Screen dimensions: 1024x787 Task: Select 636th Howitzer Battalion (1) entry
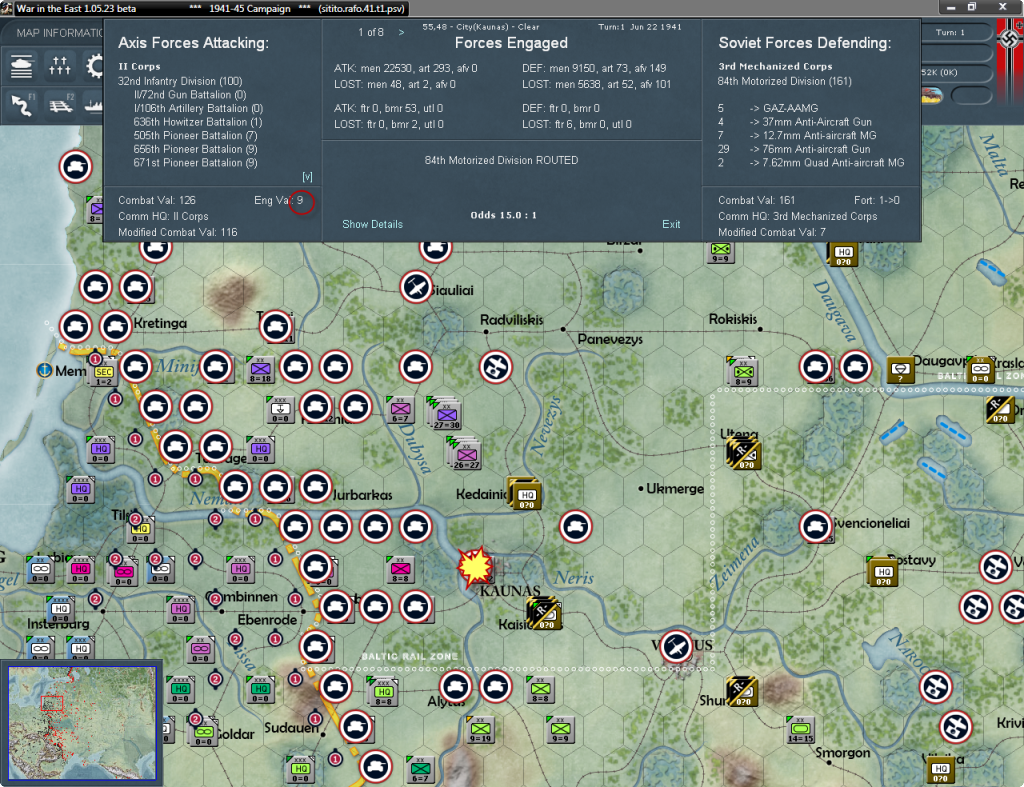[198, 122]
